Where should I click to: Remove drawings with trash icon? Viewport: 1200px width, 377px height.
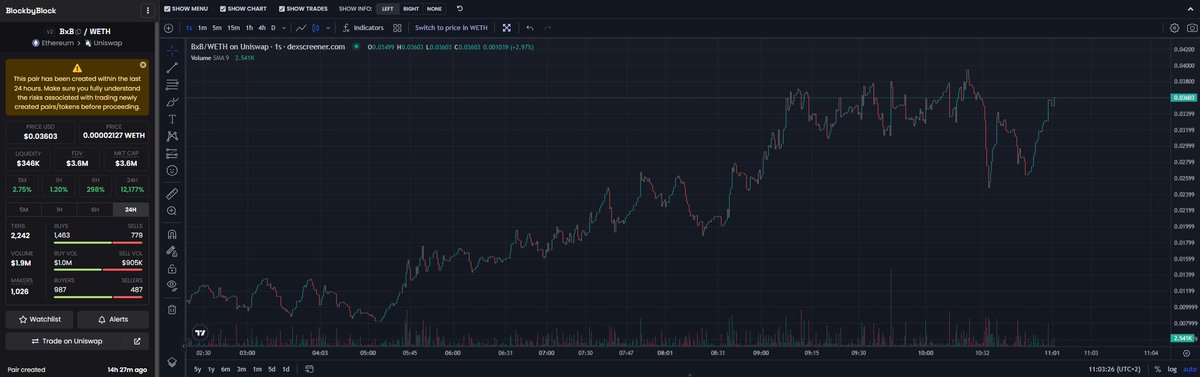point(172,309)
